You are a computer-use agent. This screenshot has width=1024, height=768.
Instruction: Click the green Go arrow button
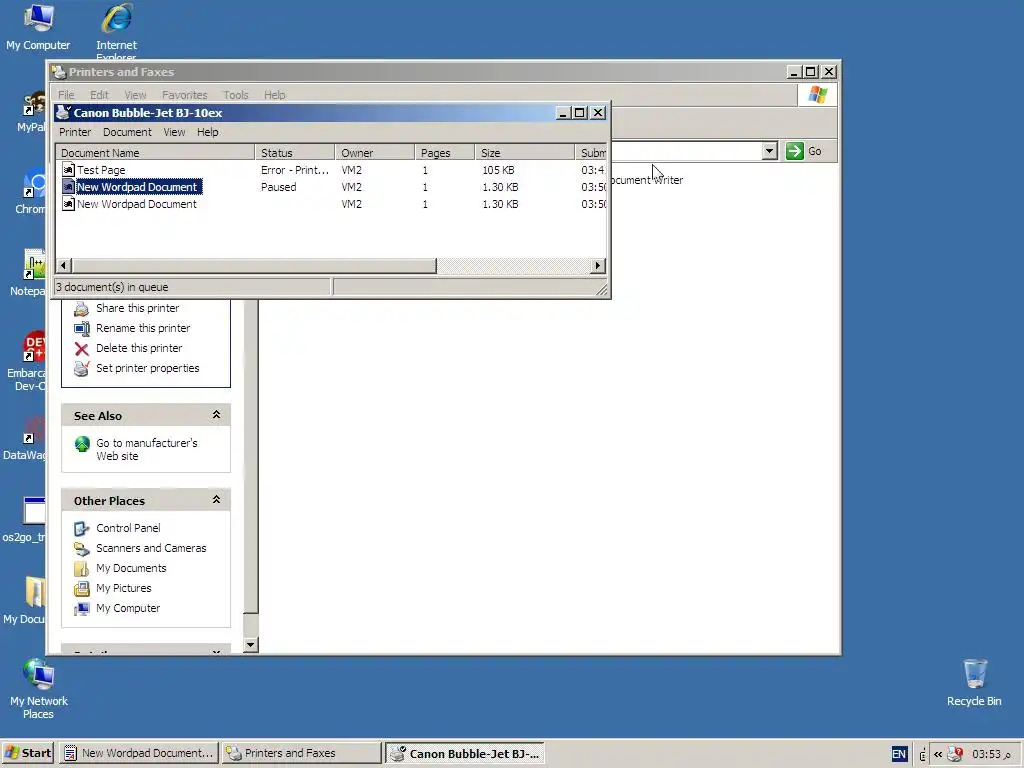795,151
